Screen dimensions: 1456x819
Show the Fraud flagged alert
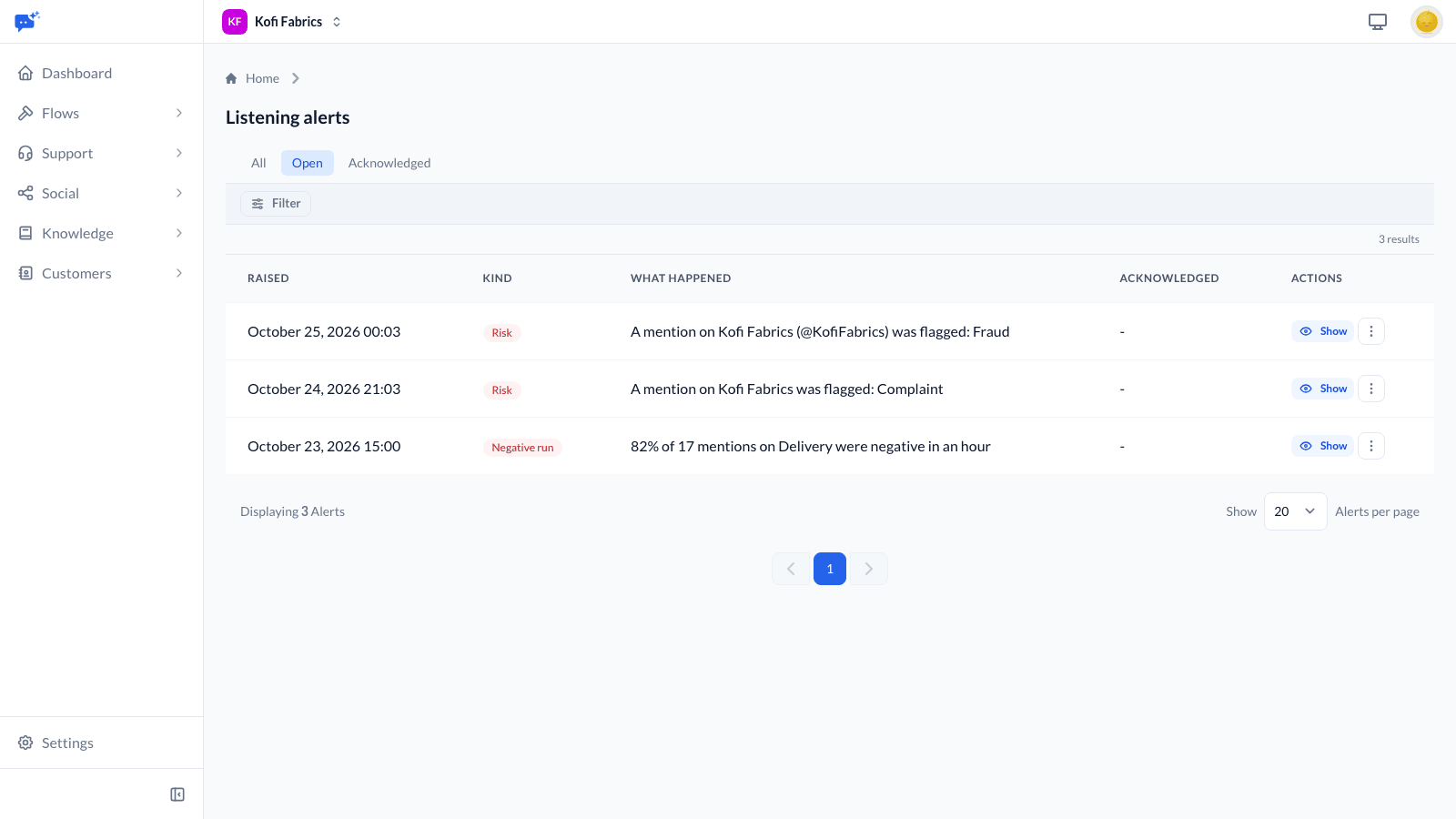1323,331
